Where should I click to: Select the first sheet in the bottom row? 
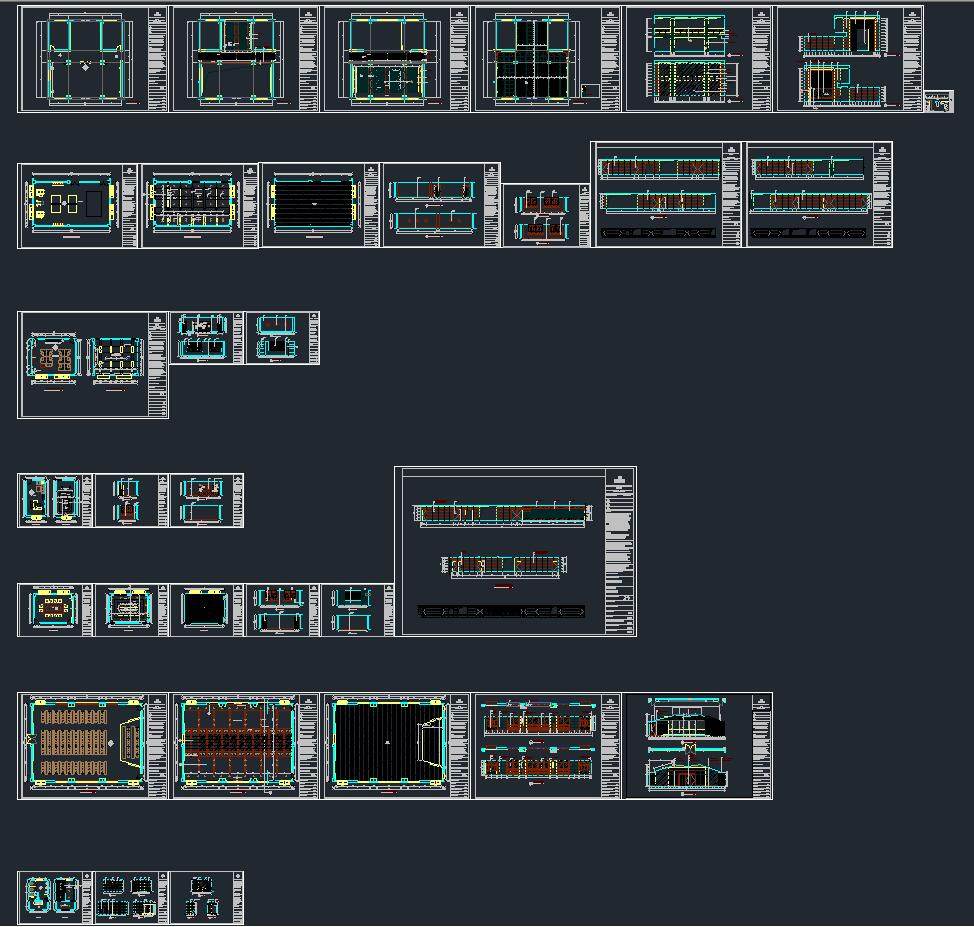pos(56,897)
